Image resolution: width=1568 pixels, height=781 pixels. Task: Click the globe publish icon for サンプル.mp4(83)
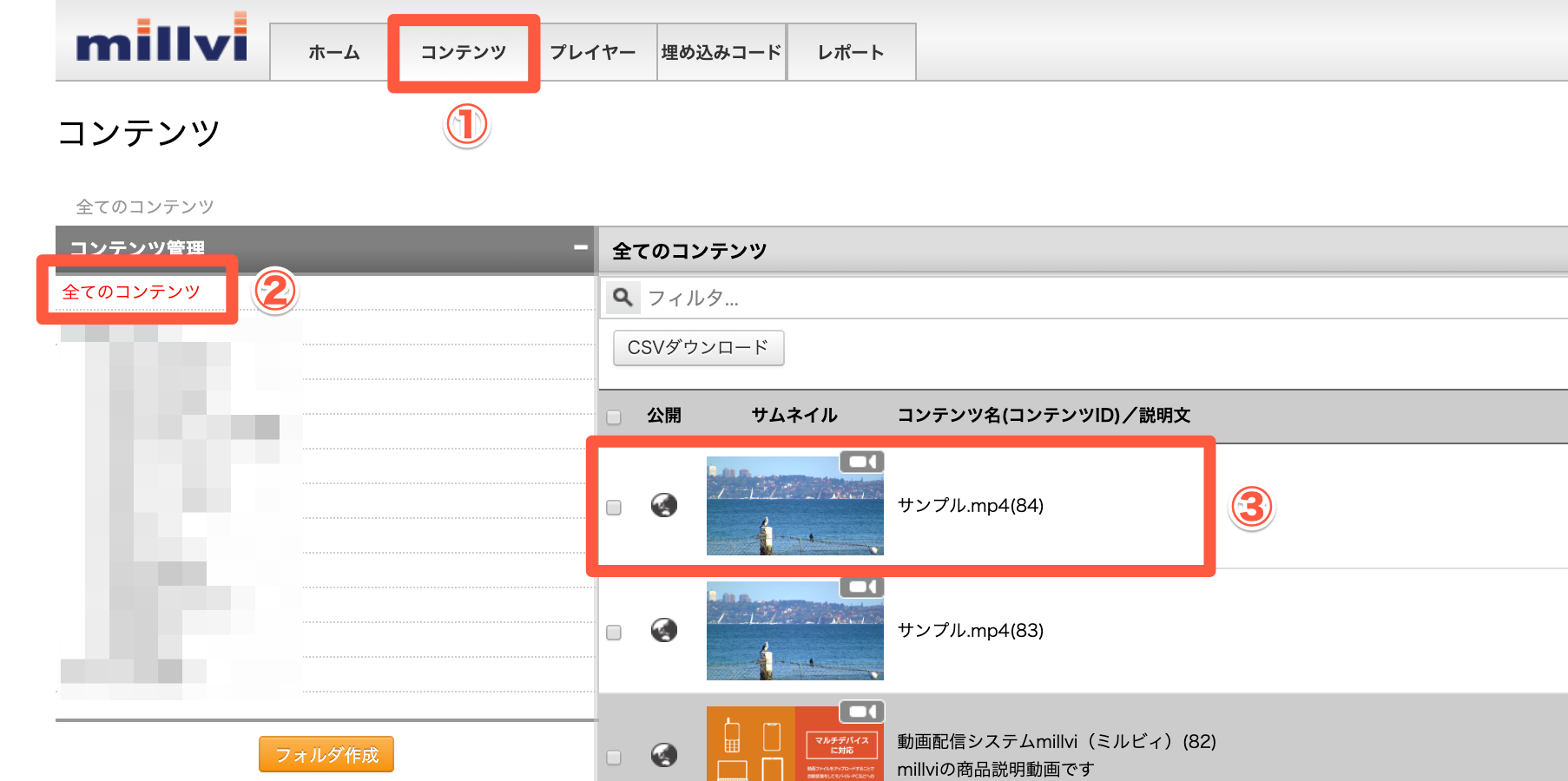pos(664,630)
